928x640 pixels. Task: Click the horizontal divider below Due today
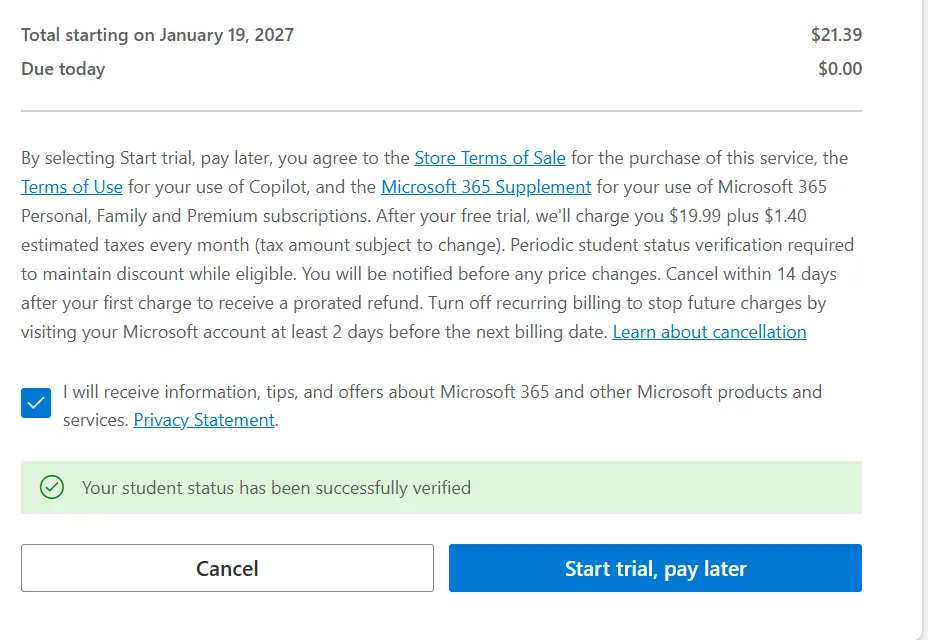pyautogui.click(x=442, y=111)
